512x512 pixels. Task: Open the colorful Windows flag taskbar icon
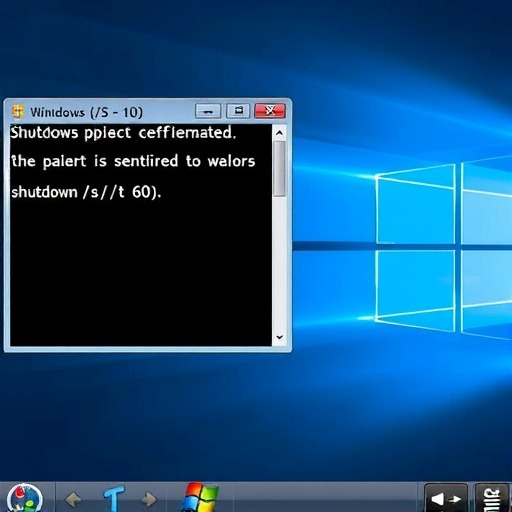coord(201,497)
